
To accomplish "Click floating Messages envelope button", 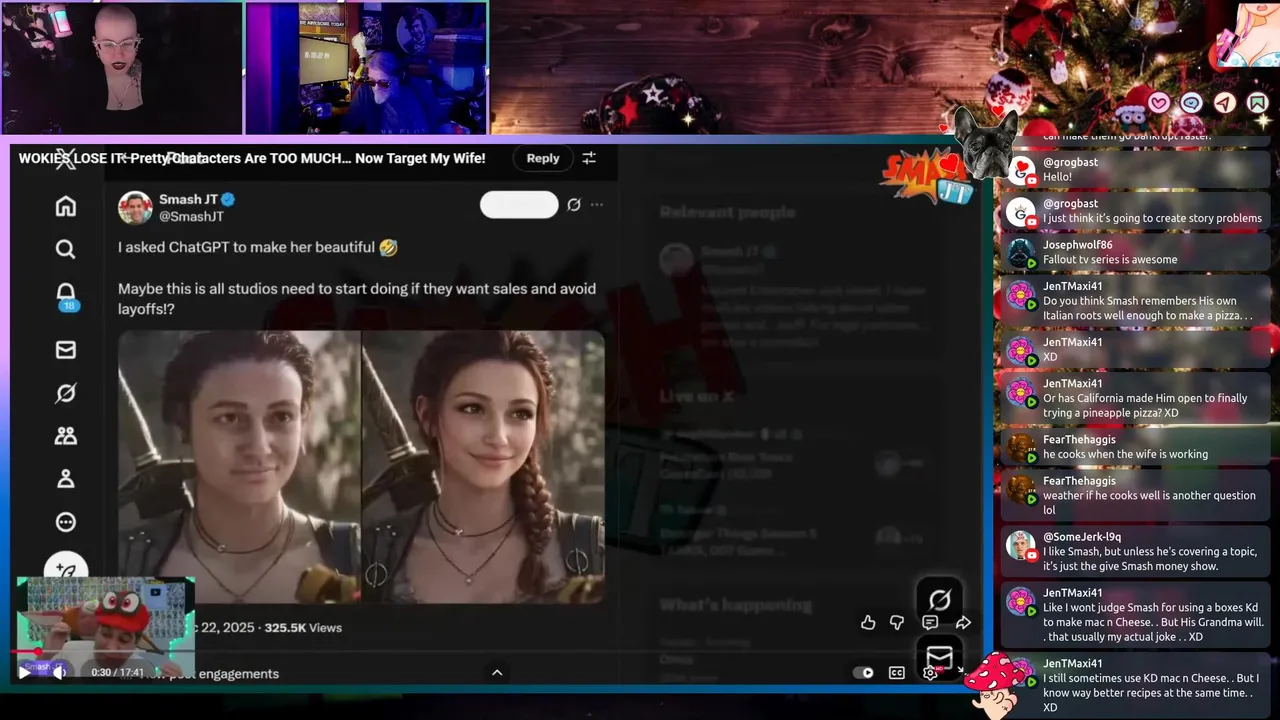I will click(939, 657).
